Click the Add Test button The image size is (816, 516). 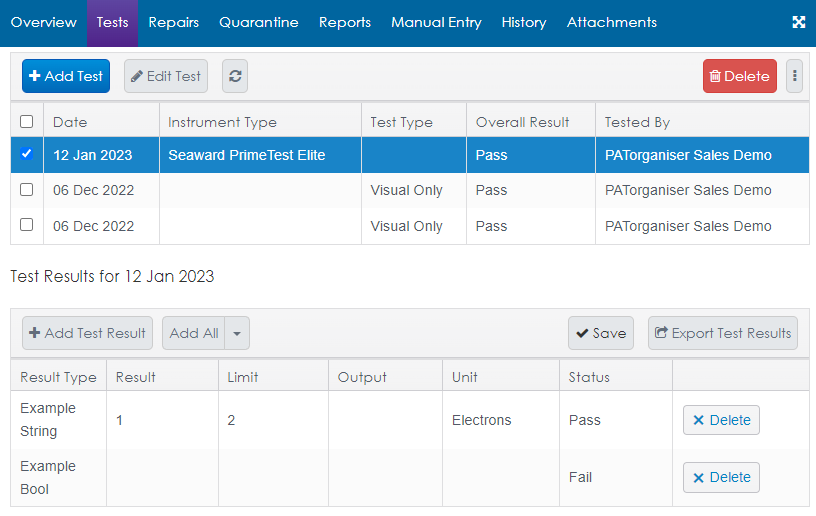66,76
